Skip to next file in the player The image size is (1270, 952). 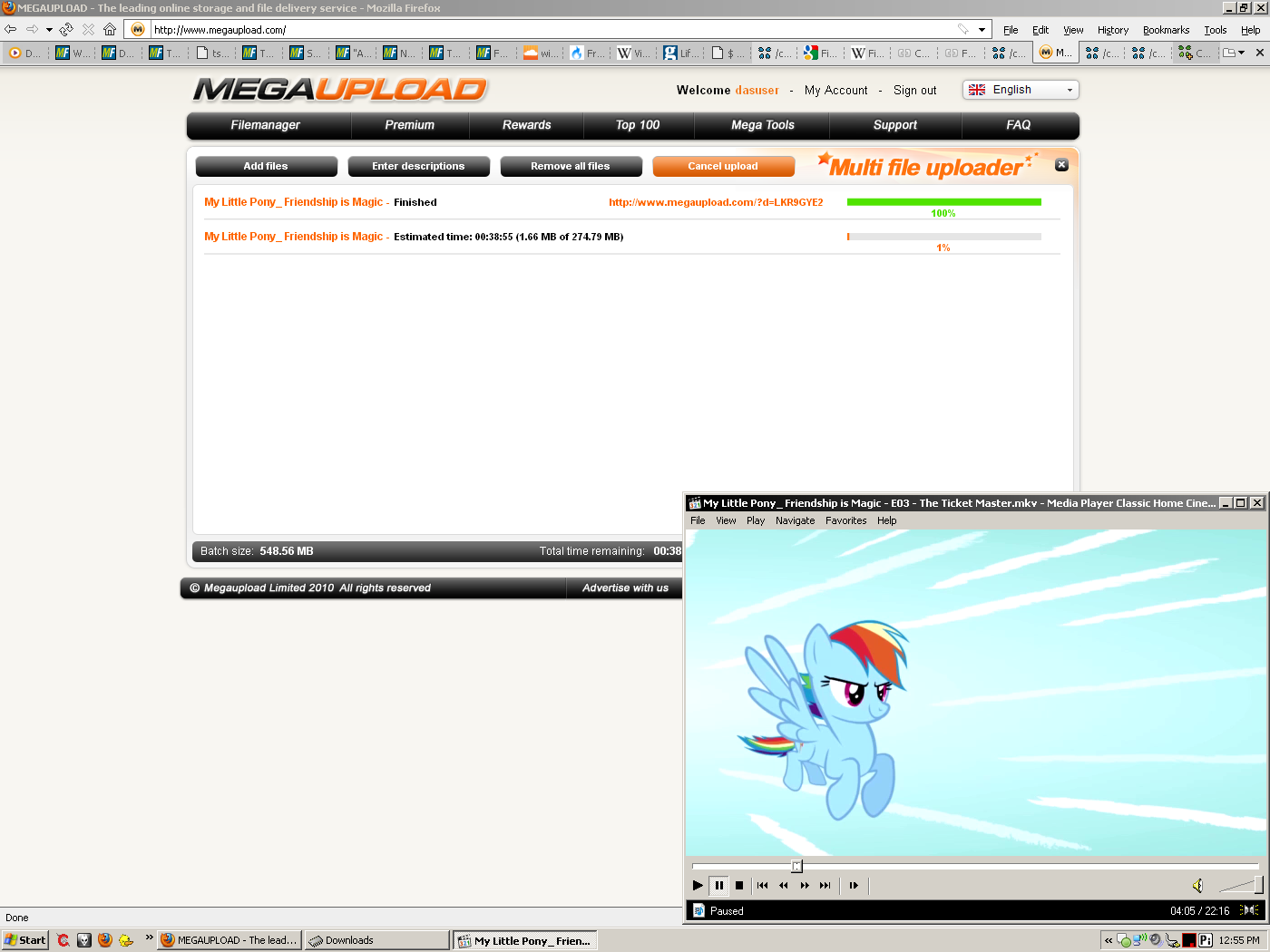(x=825, y=886)
